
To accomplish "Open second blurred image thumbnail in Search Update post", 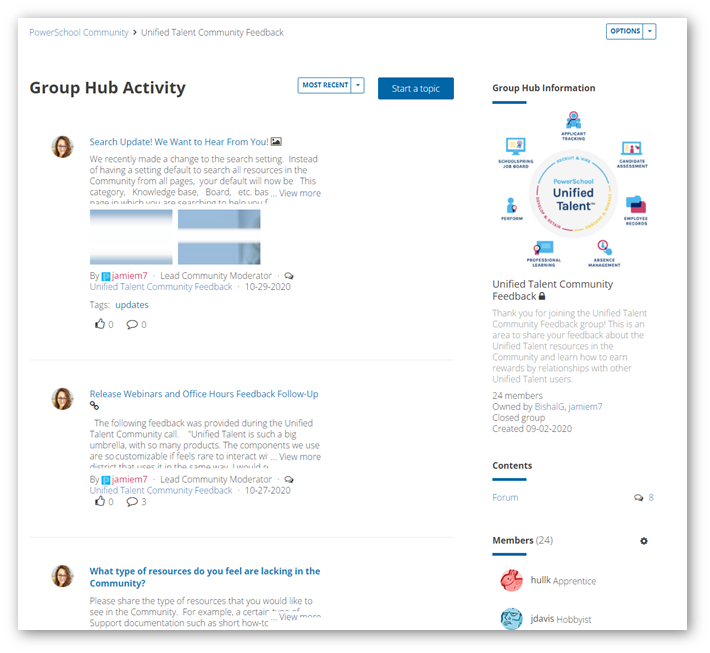I will coord(219,237).
